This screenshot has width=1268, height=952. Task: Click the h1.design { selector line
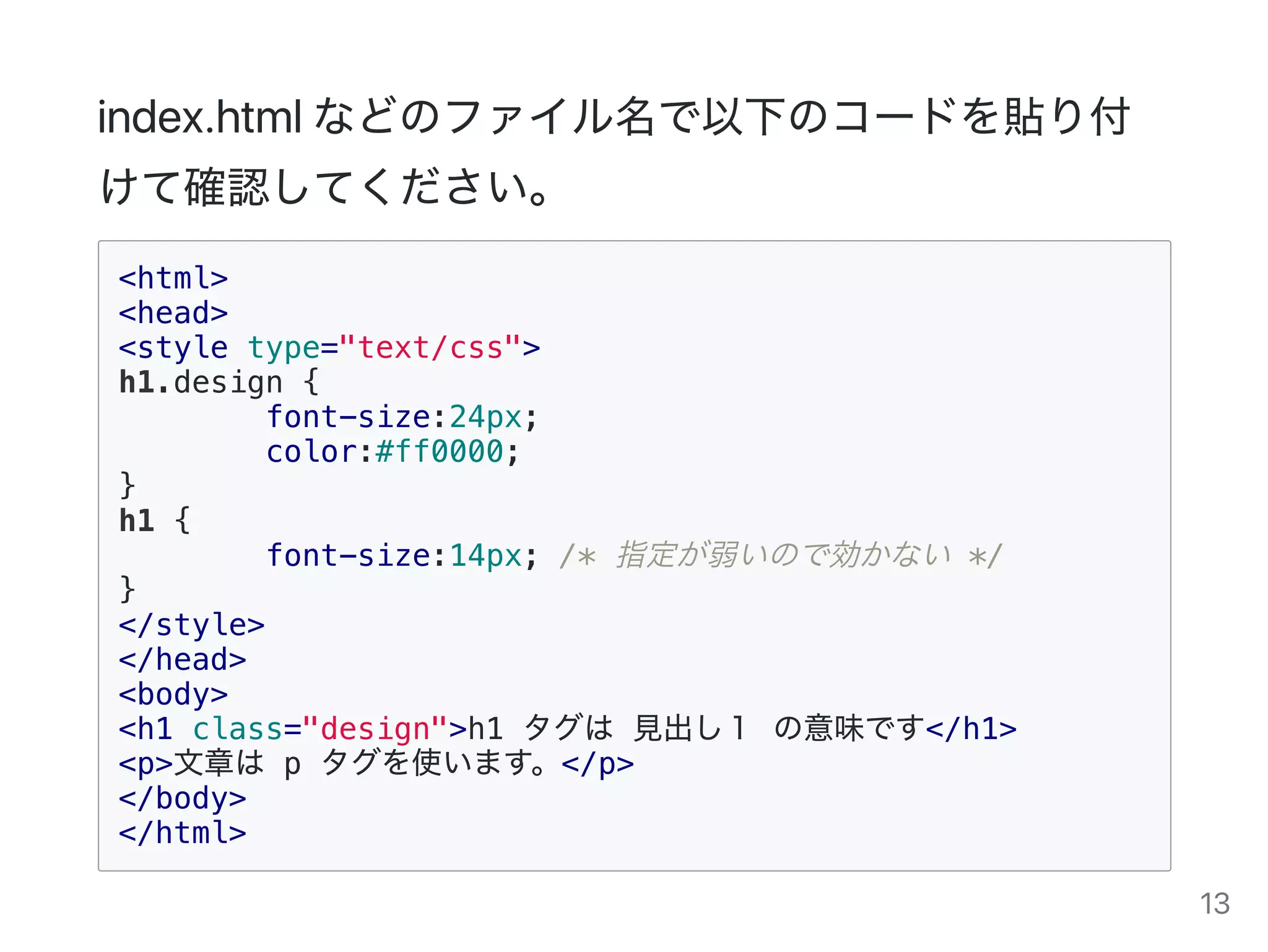pyautogui.click(x=219, y=382)
